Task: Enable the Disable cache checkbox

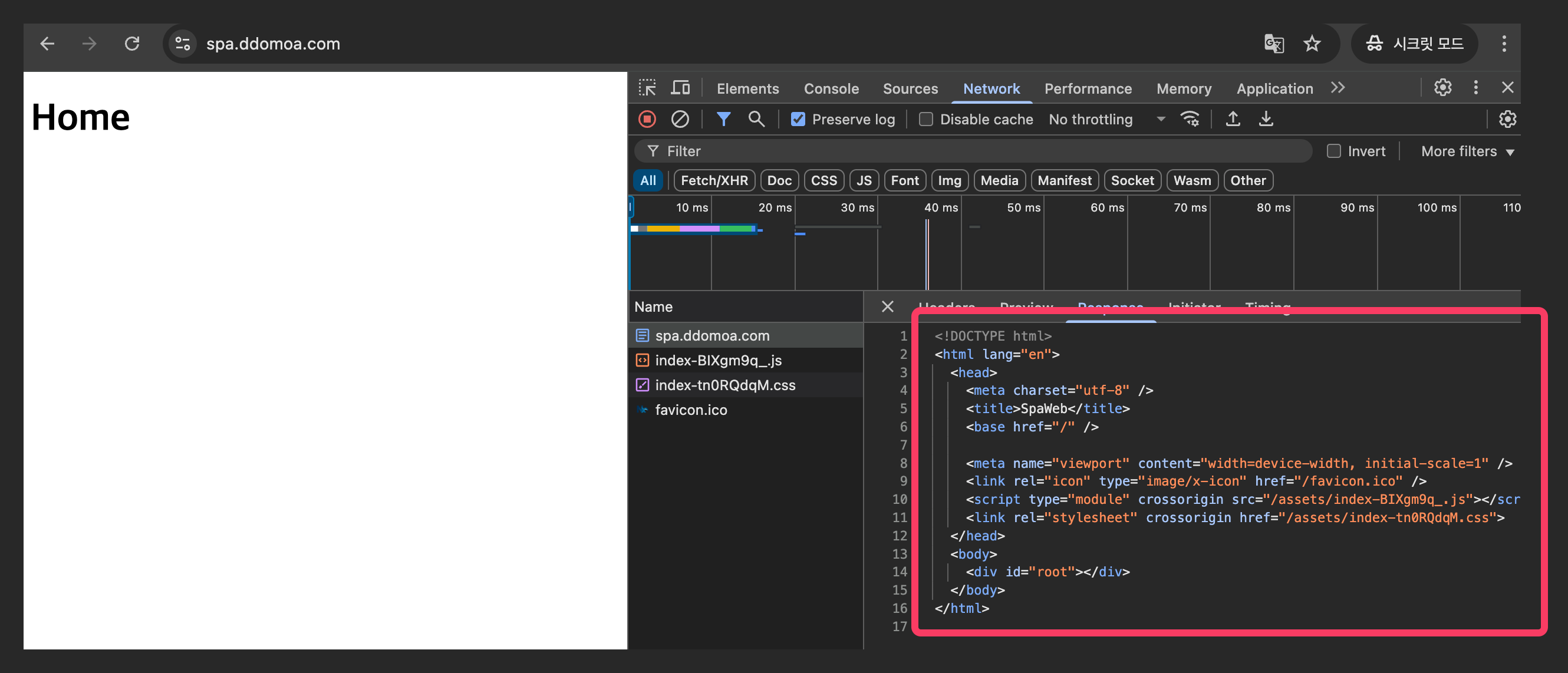Action: point(925,119)
